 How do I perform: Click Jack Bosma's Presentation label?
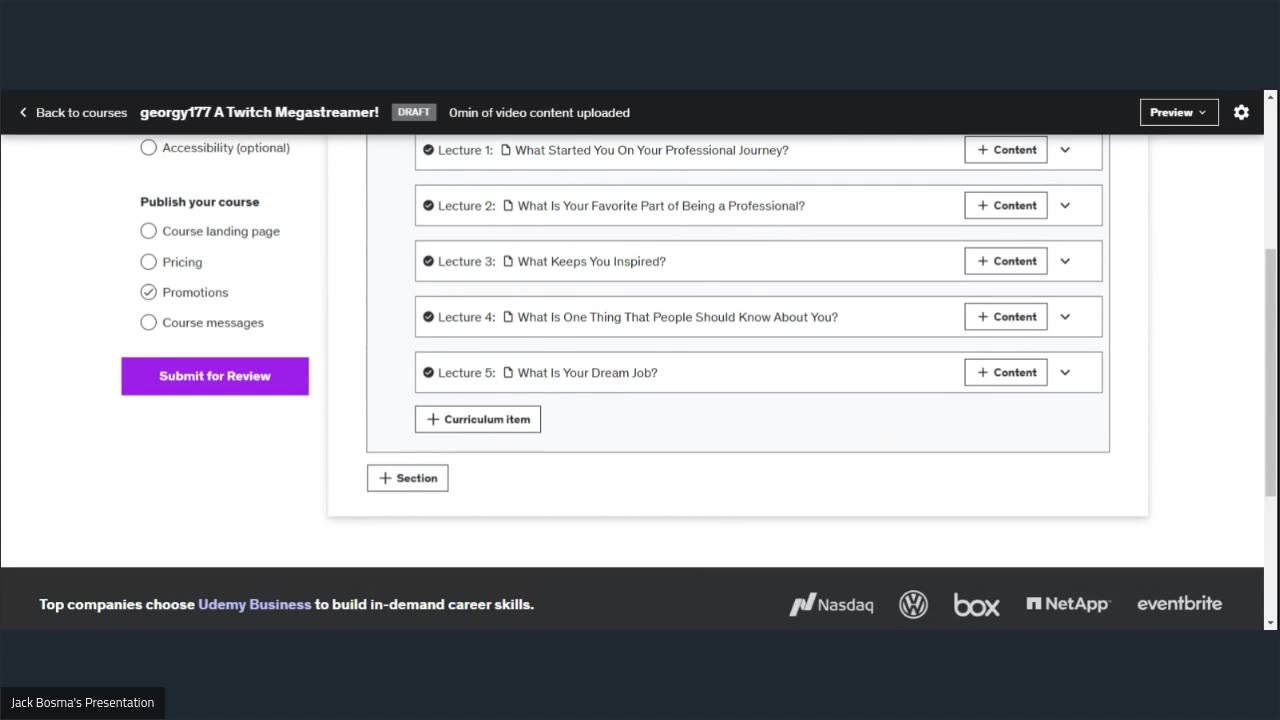(x=83, y=703)
